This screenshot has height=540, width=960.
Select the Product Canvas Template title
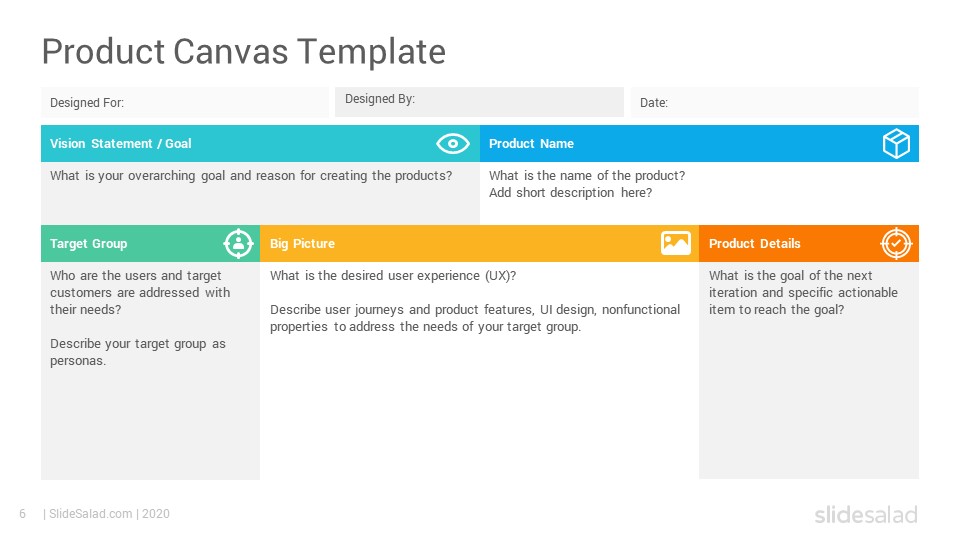244,51
